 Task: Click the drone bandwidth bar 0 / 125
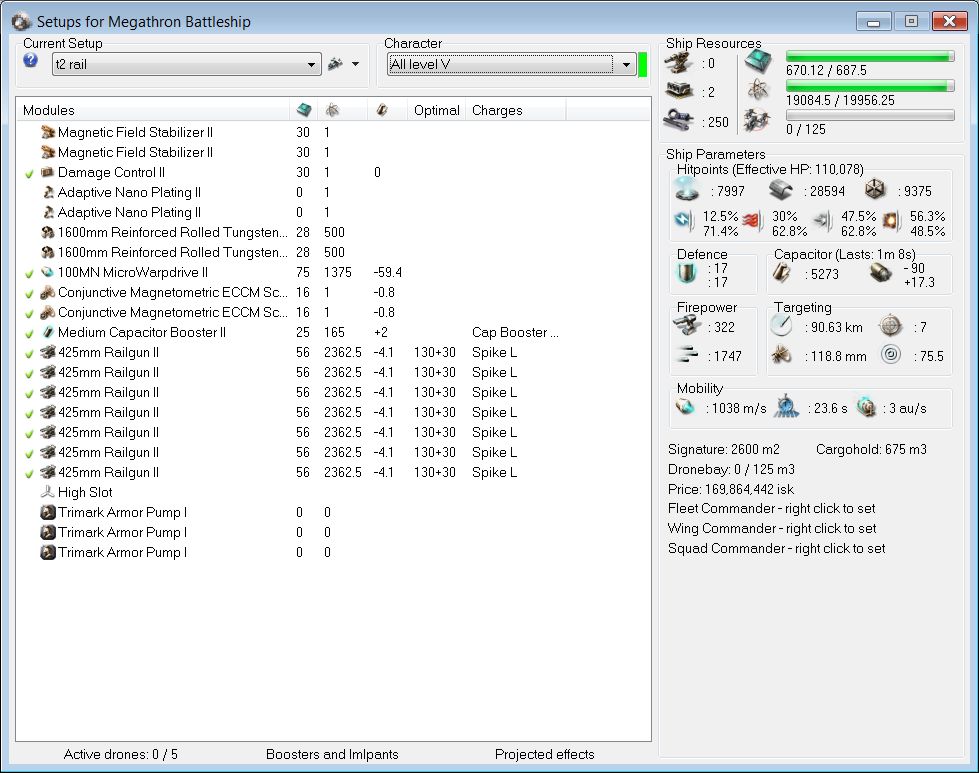(x=870, y=115)
